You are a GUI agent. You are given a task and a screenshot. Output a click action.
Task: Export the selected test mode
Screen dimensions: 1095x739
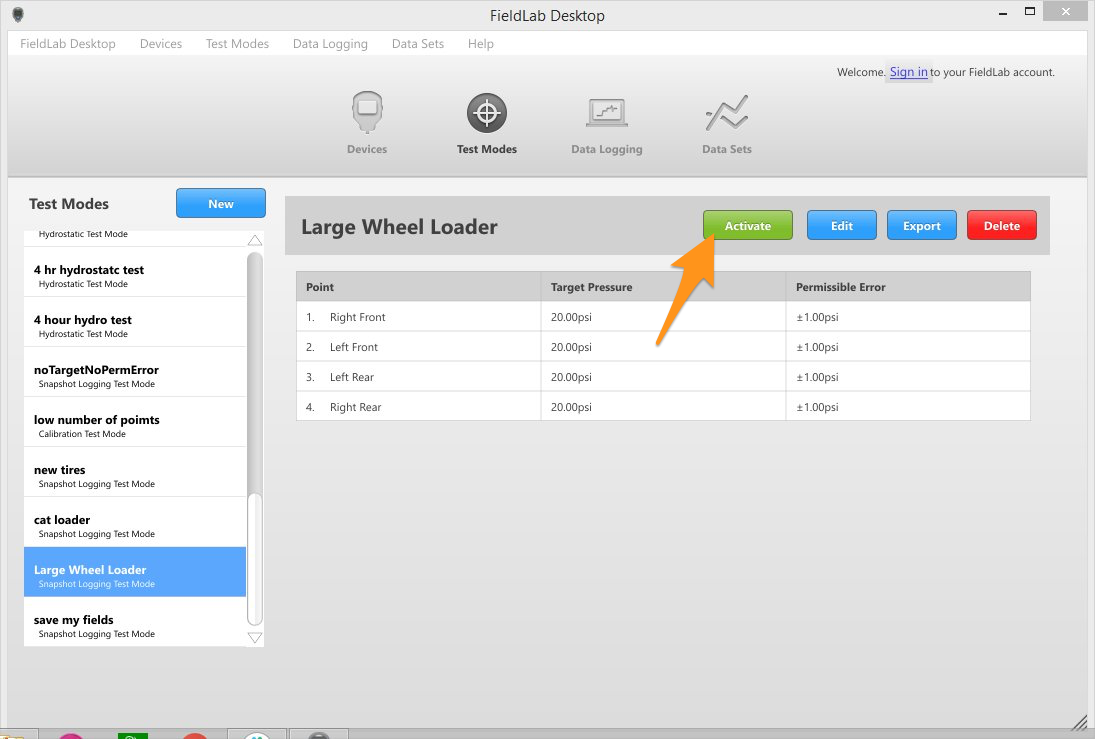click(922, 226)
